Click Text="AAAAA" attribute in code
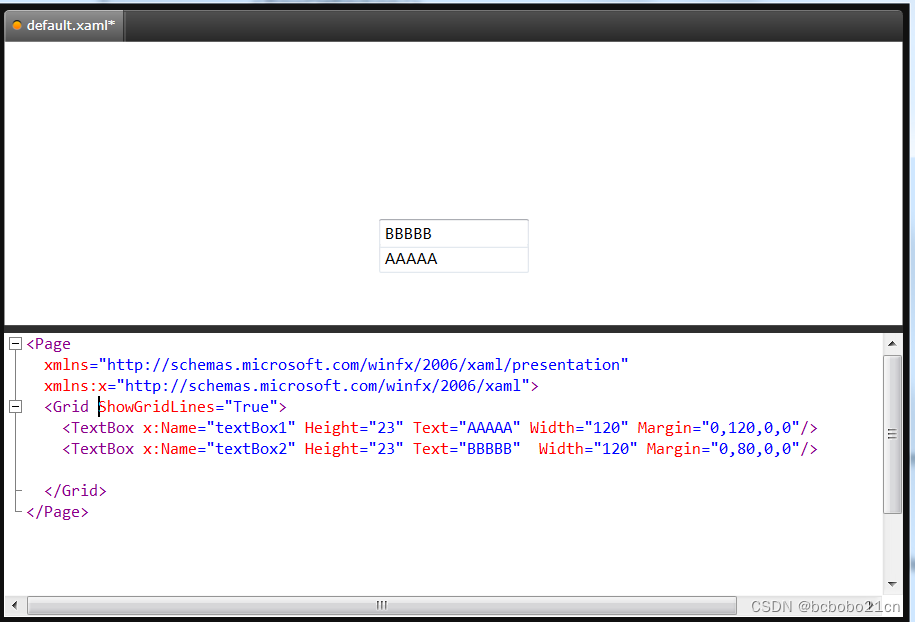This screenshot has width=915, height=622. pyautogui.click(x=466, y=428)
